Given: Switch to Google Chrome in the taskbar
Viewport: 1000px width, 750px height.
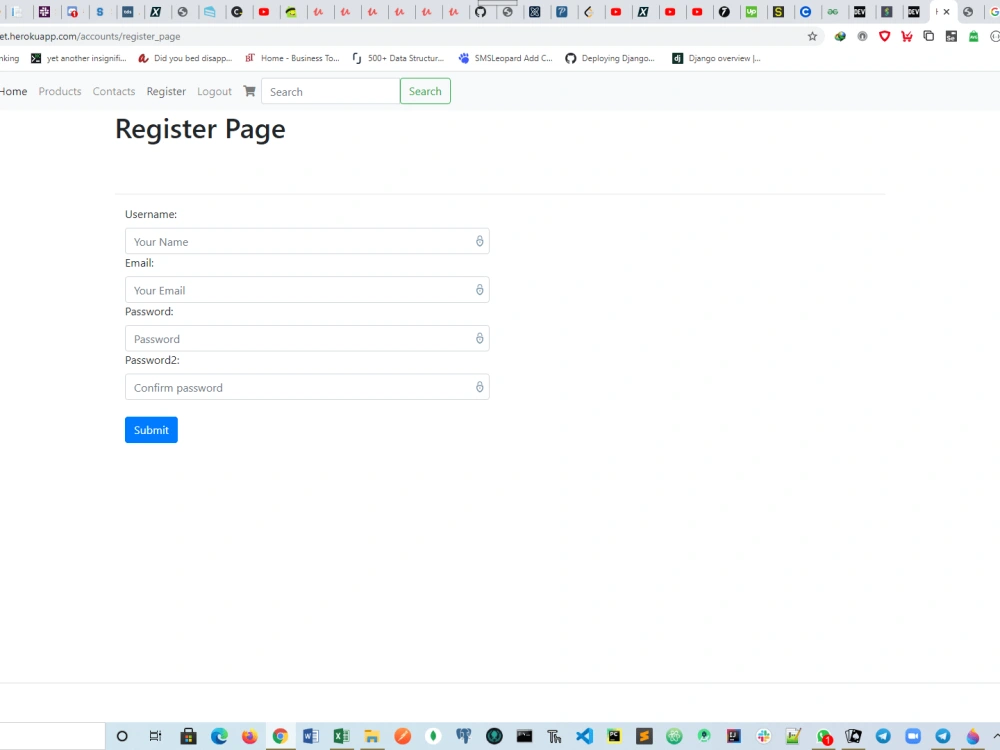Looking at the screenshot, I should (280, 736).
